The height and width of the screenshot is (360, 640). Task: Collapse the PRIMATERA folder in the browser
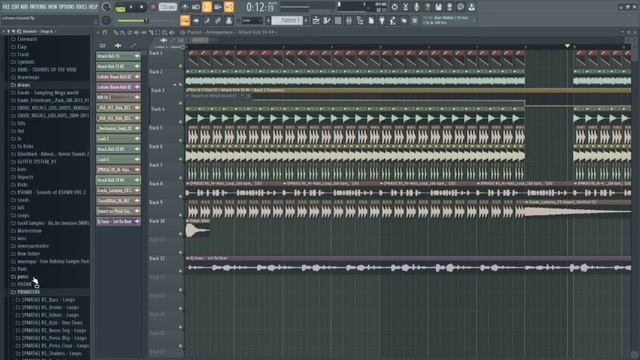click(x=28, y=292)
